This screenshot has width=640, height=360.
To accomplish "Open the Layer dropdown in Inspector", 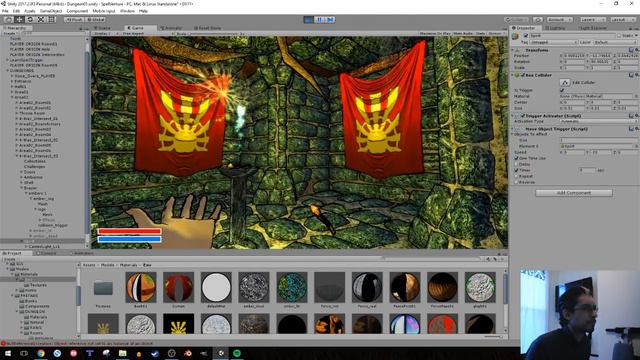I will (614, 42).
